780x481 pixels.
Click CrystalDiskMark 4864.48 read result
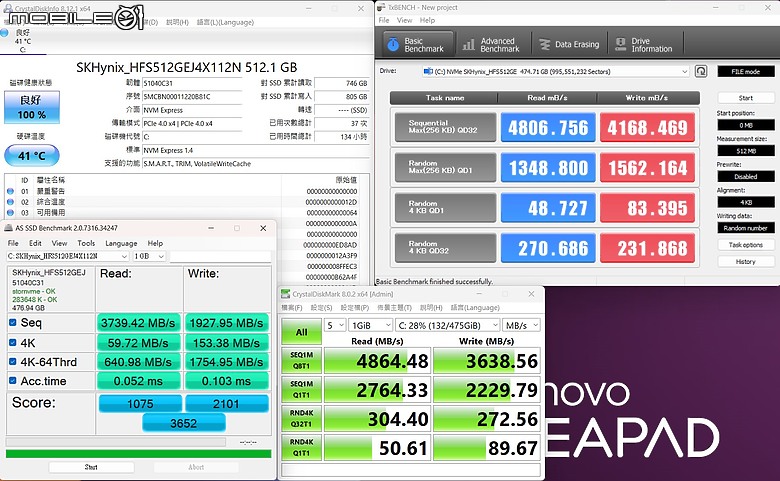pyautogui.click(x=378, y=361)
